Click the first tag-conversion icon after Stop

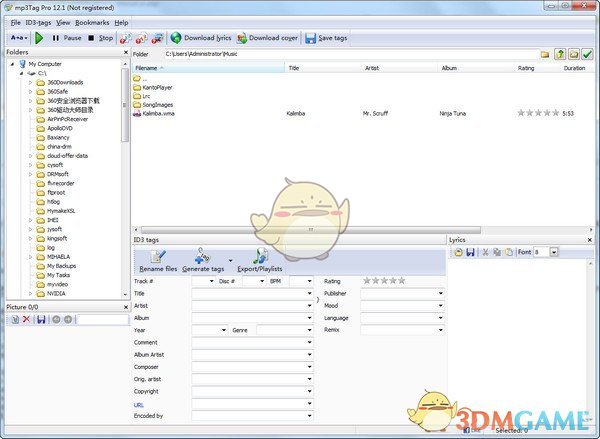tap(126, 38)
